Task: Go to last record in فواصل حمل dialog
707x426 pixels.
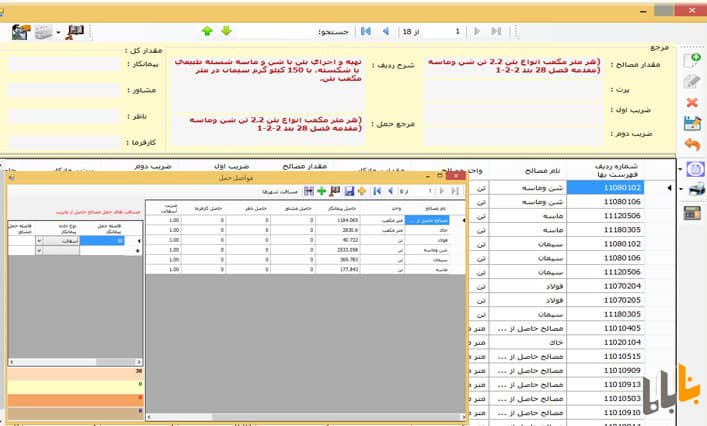Action: 455,191
